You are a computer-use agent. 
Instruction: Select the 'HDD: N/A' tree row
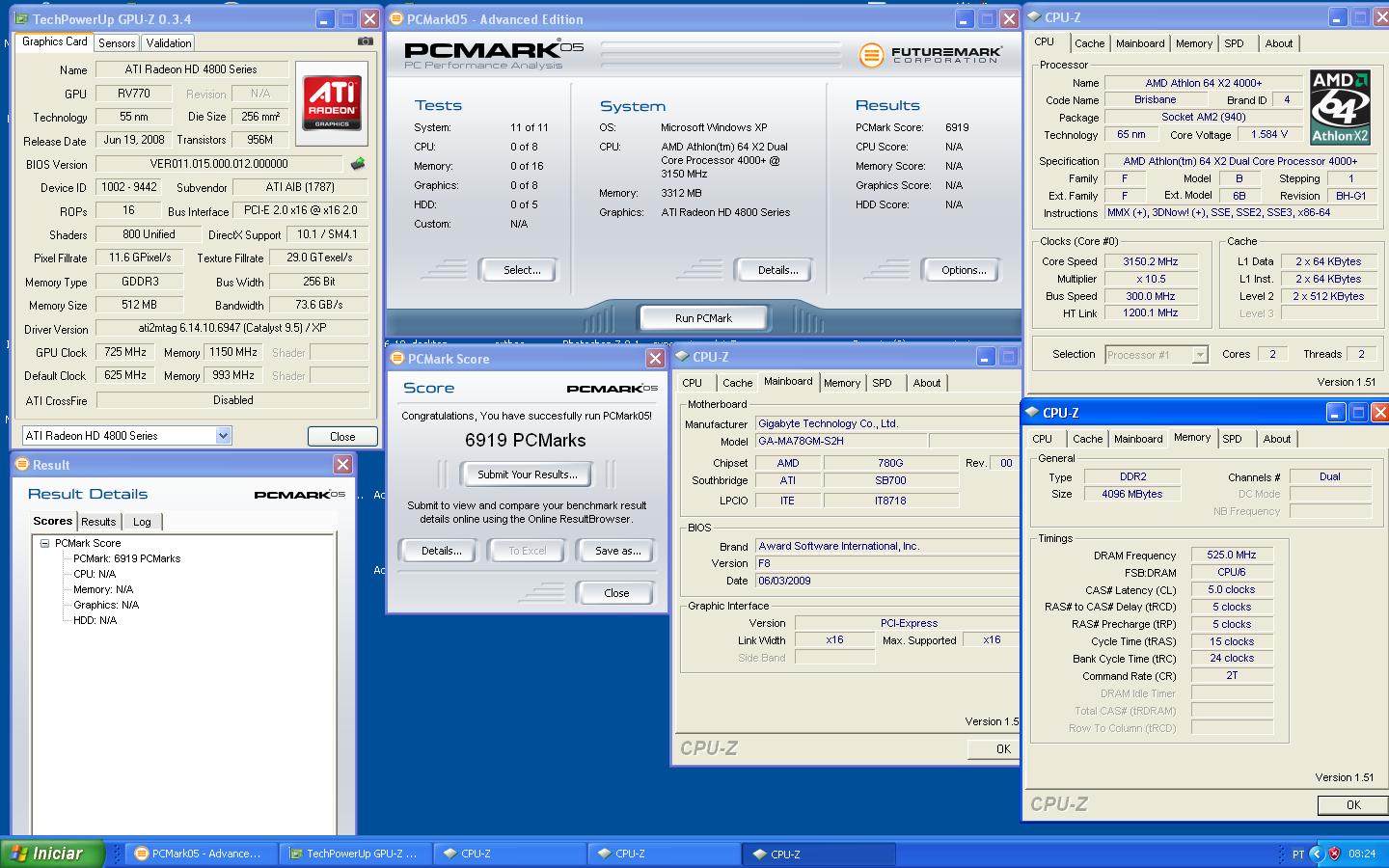click(x=95, y=620)
